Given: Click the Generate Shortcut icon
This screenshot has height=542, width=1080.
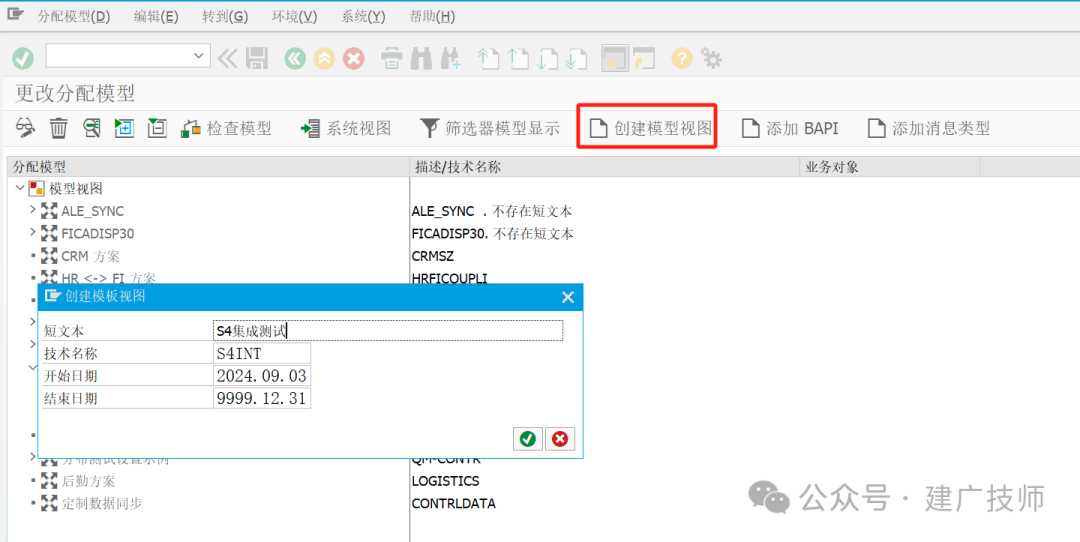Looking at the screenshot, I should pyautogui.click(x=644, y=59).
